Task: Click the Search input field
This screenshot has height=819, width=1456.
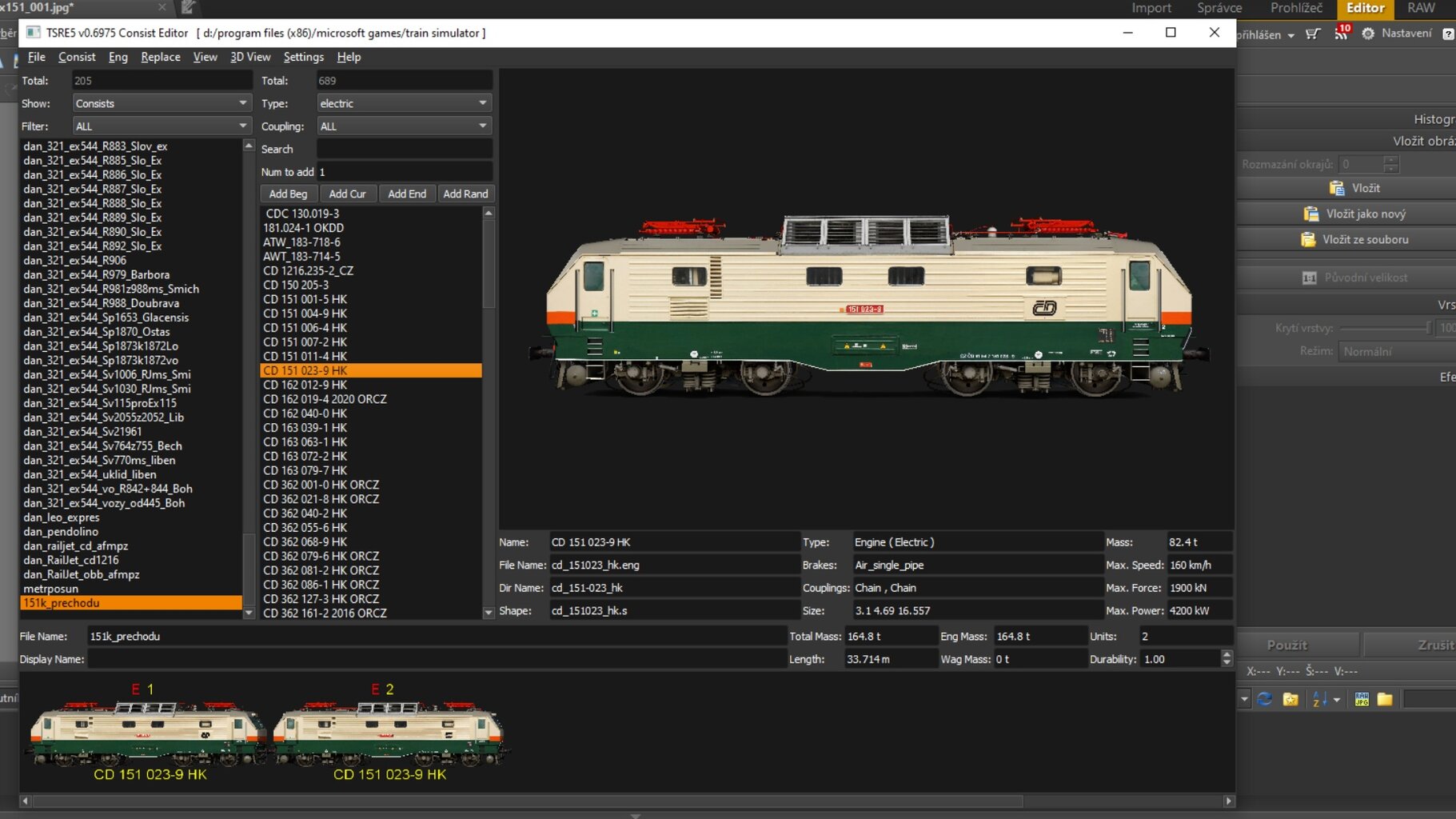Action: click(x=404, y=149)
